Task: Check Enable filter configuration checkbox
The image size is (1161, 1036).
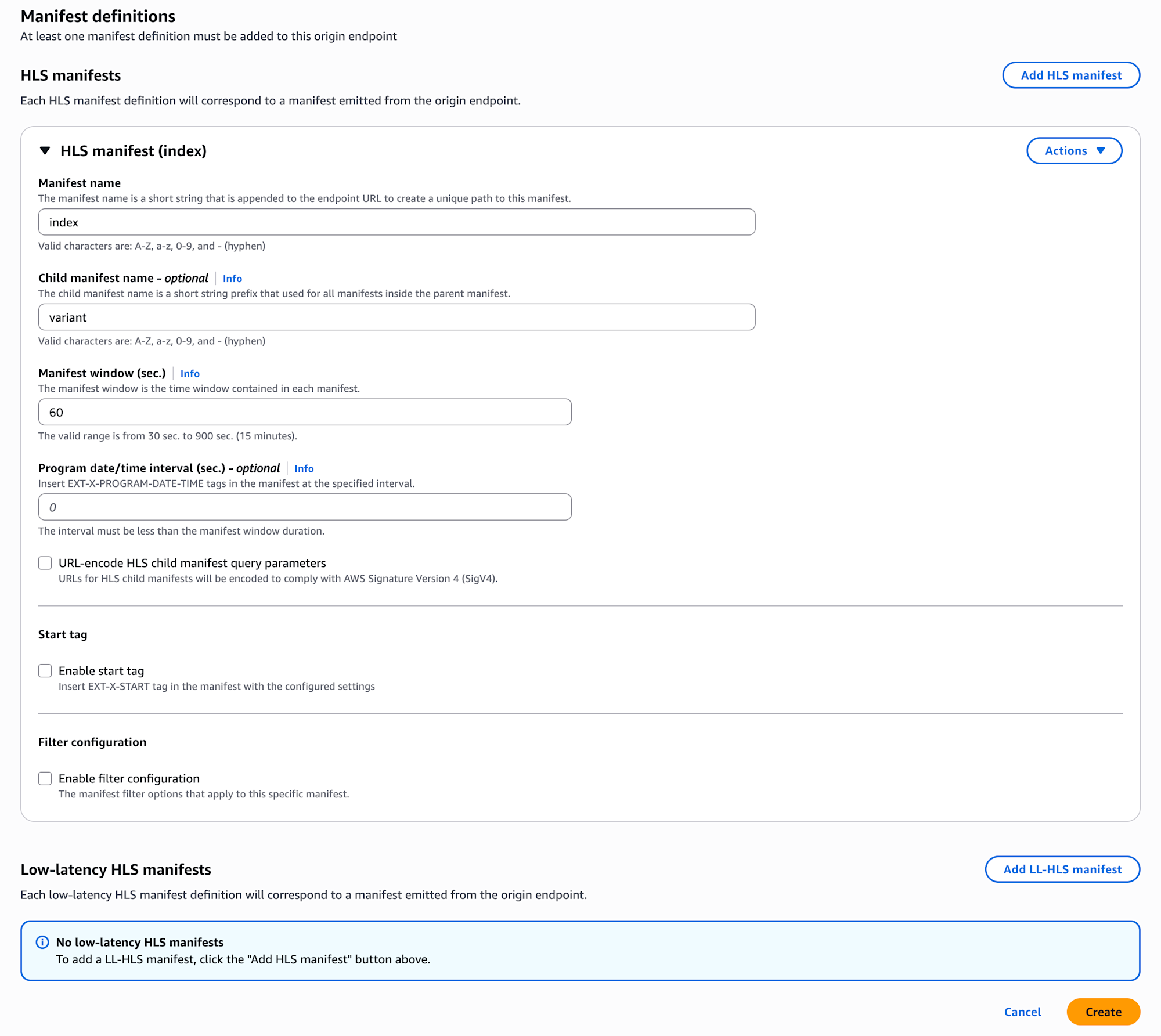Action: tap(45, 779)
